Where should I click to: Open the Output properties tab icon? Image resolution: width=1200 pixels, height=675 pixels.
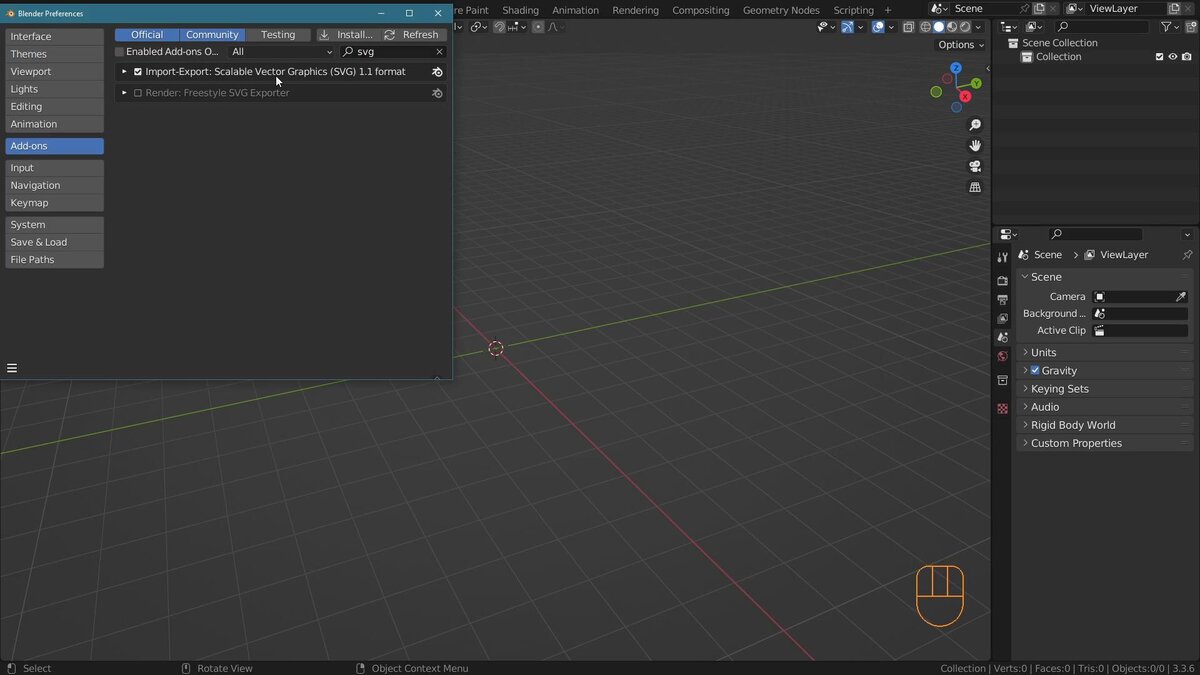(1003, 300)
